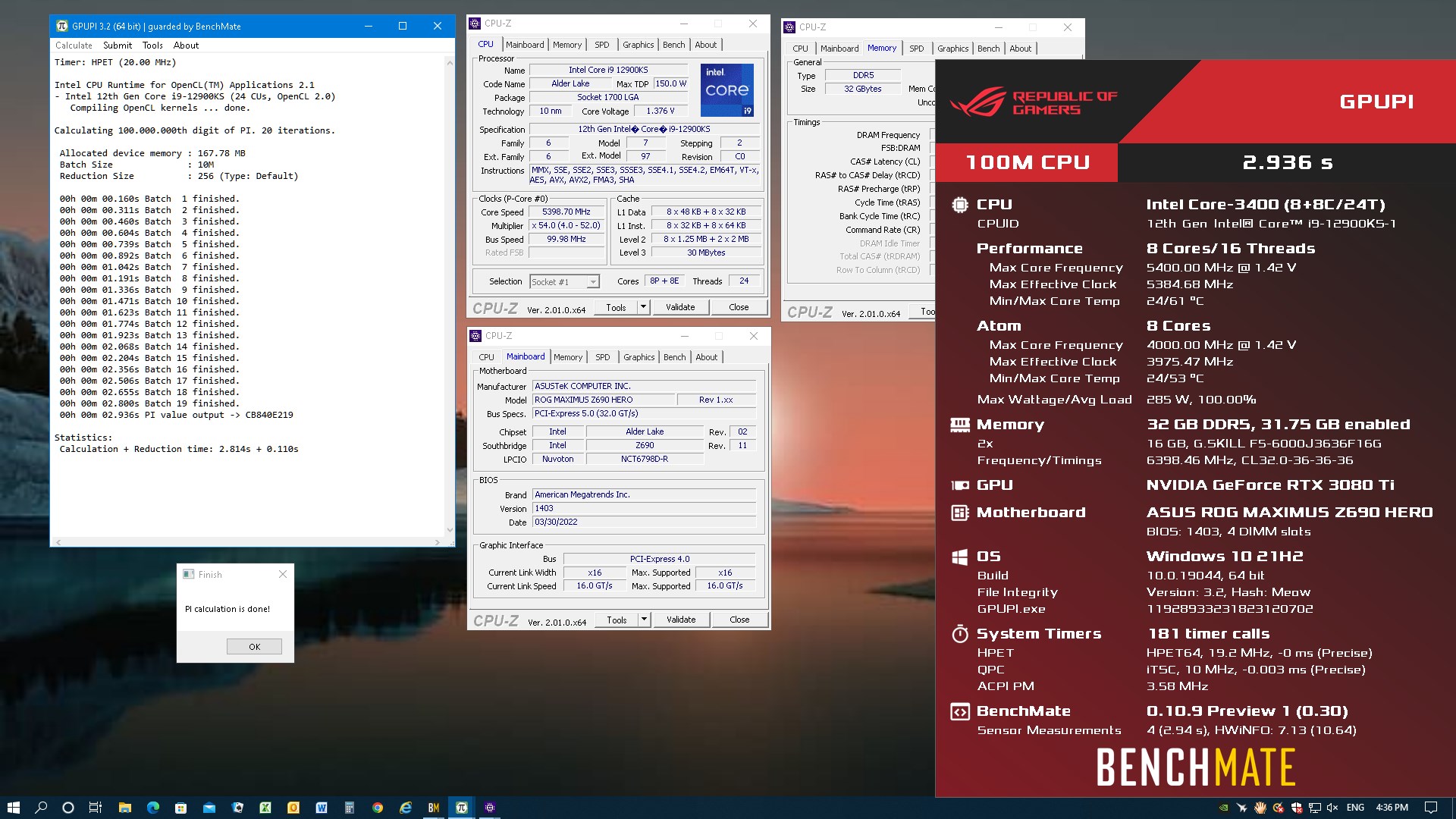Open CPU tab in CPU-Z Mainboard window
This screenshot has height=819, width=1456.
pos(486,357)
